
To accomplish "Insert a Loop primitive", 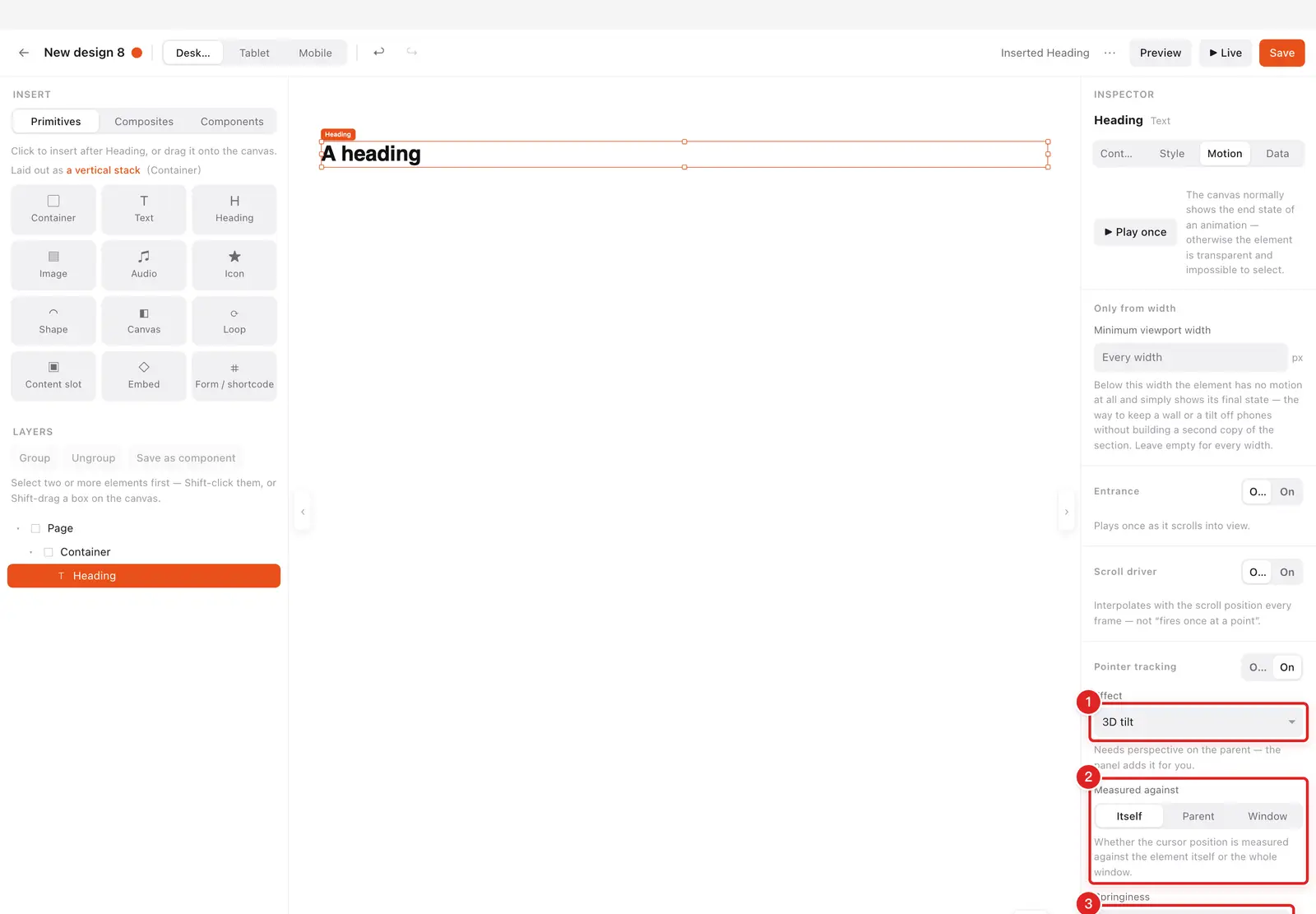I will [234, 320].
